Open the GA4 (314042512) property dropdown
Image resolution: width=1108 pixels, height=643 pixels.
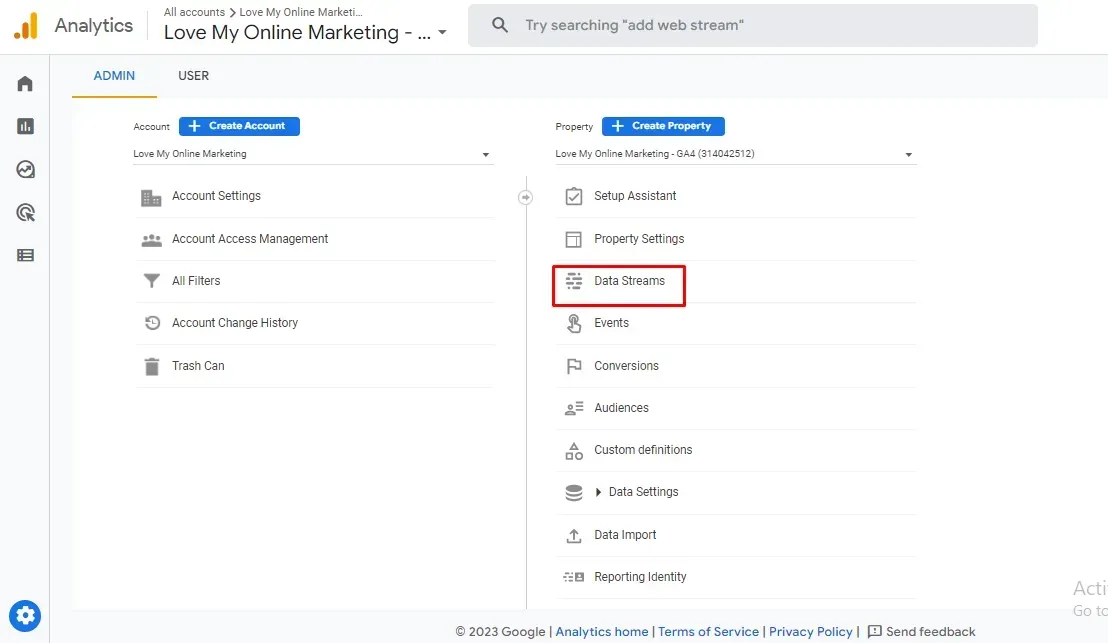[735, 154]
